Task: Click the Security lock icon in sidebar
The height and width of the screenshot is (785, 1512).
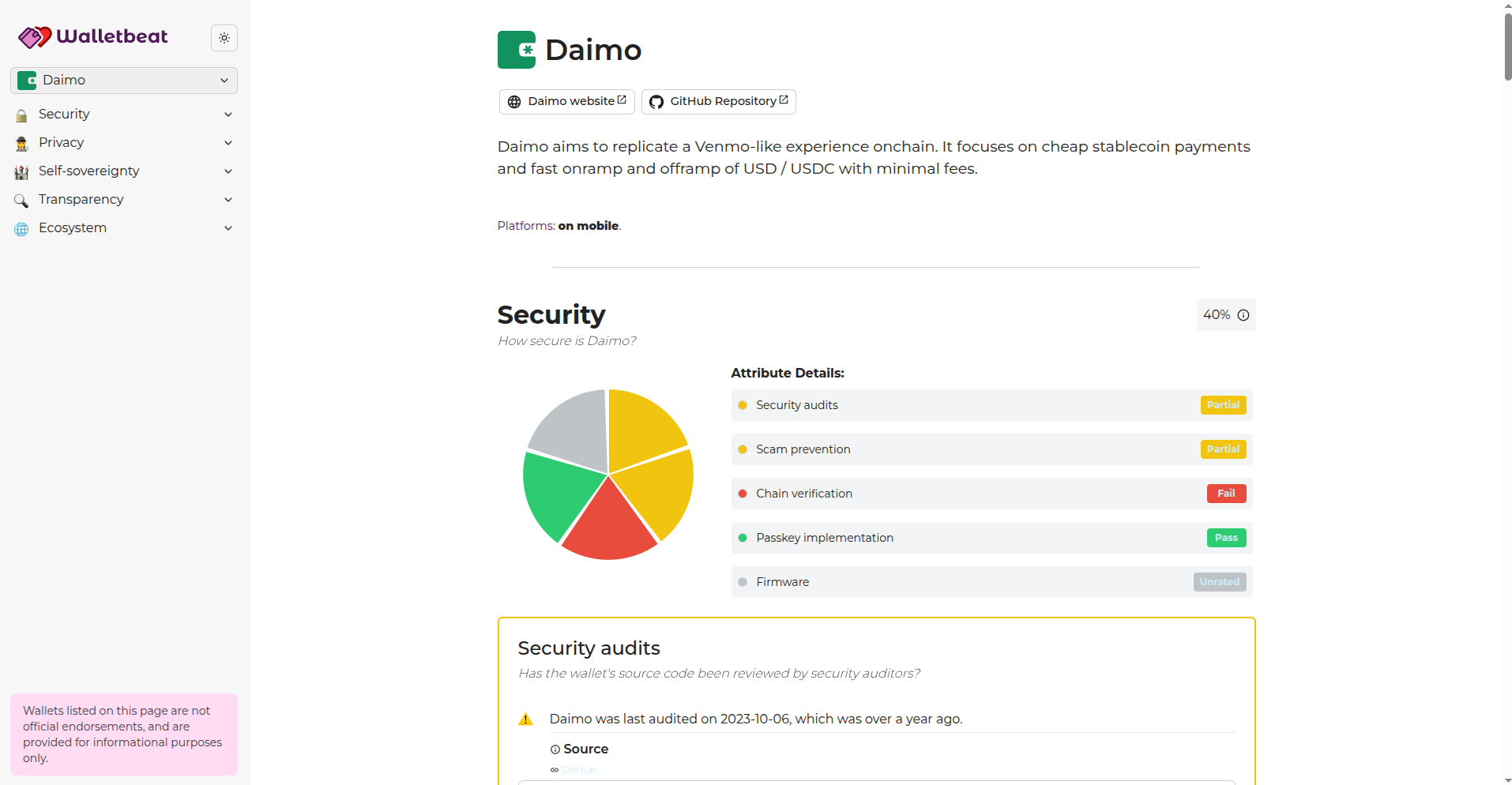Action: (21, 115)
